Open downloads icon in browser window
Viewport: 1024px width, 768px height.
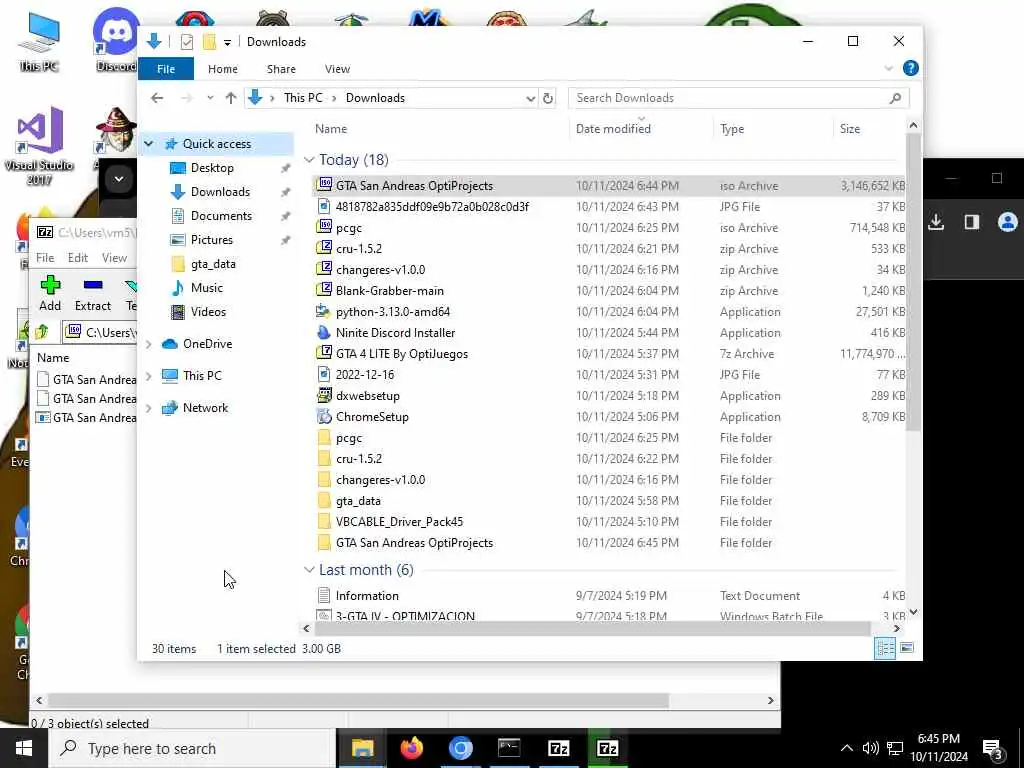[936, 222]
